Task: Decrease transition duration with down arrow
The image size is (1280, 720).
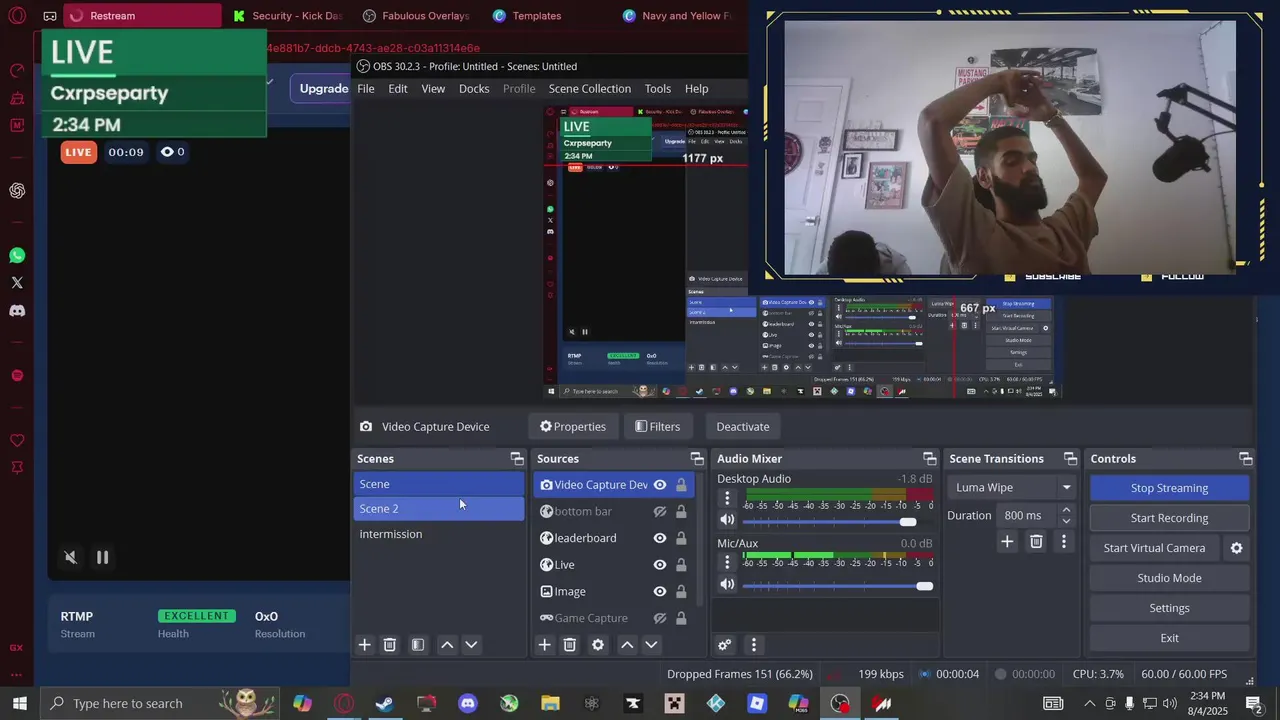Action: [x=1066, y=521]
